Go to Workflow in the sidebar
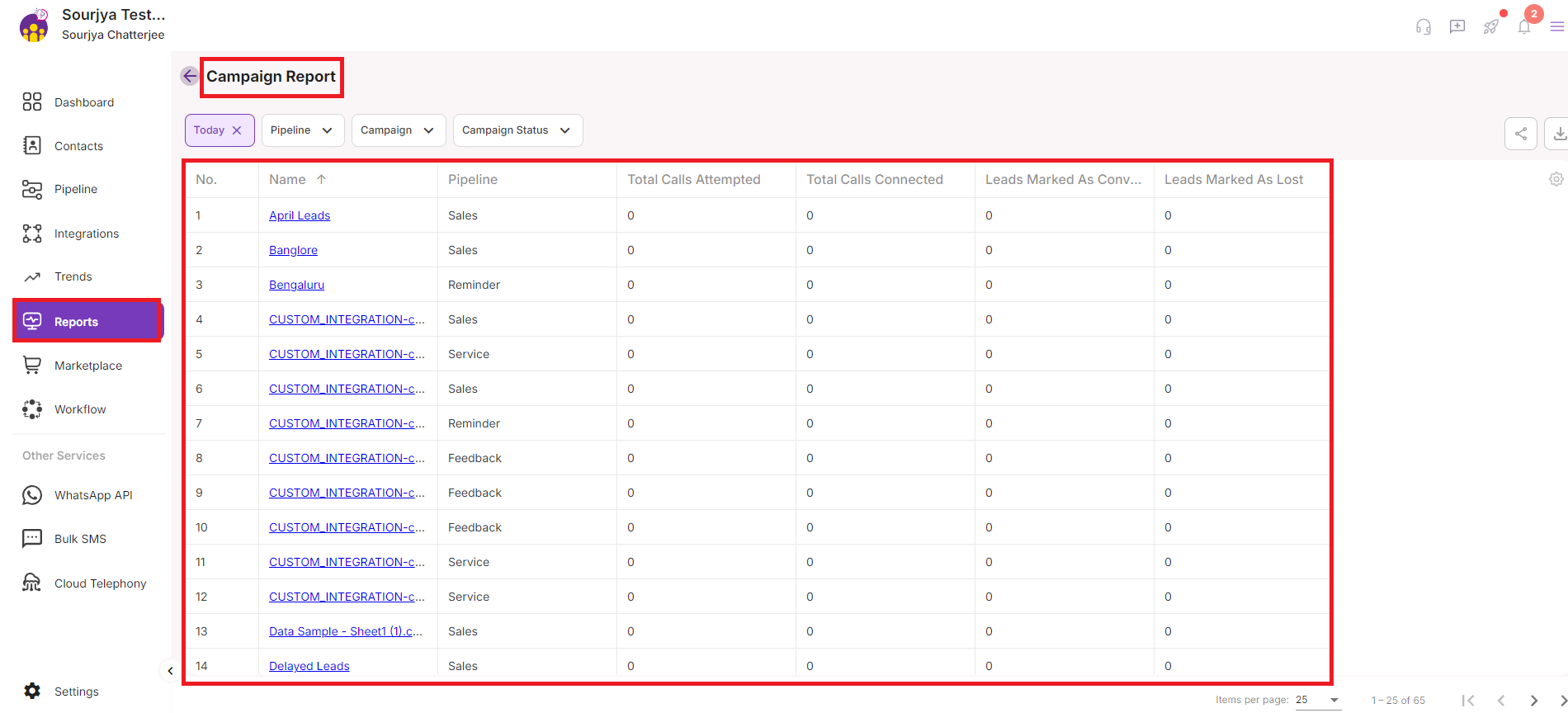The width and height of the screenshot is (1568, 713). click(x=80, y=409)
